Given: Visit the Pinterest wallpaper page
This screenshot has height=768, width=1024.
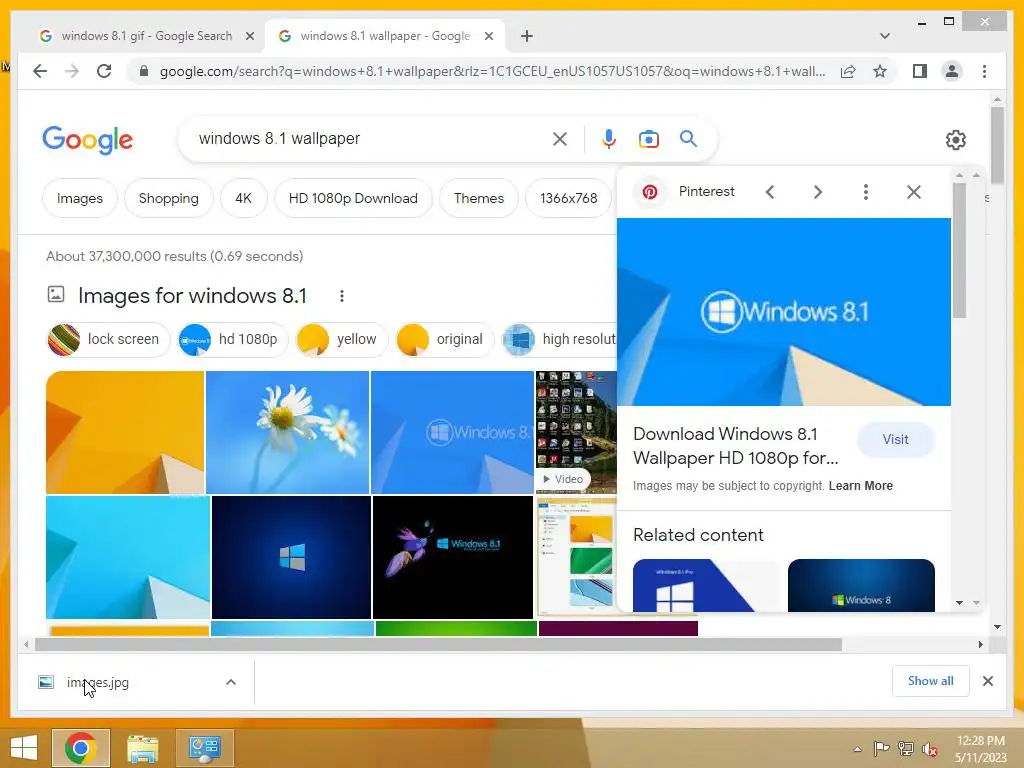Looking at the screenshot, I should coord(895,440).
